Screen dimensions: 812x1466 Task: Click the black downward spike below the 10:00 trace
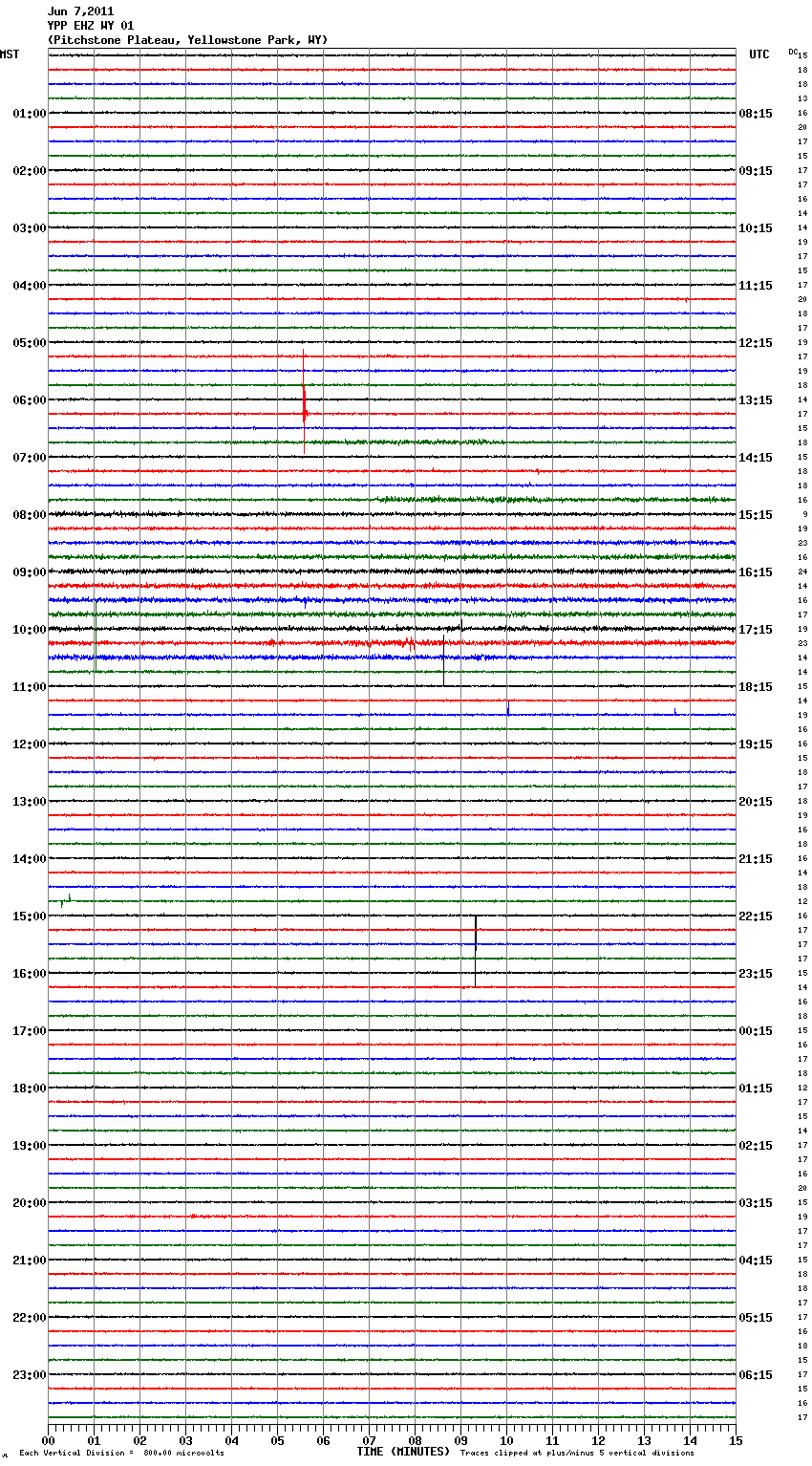pos(443,662)
